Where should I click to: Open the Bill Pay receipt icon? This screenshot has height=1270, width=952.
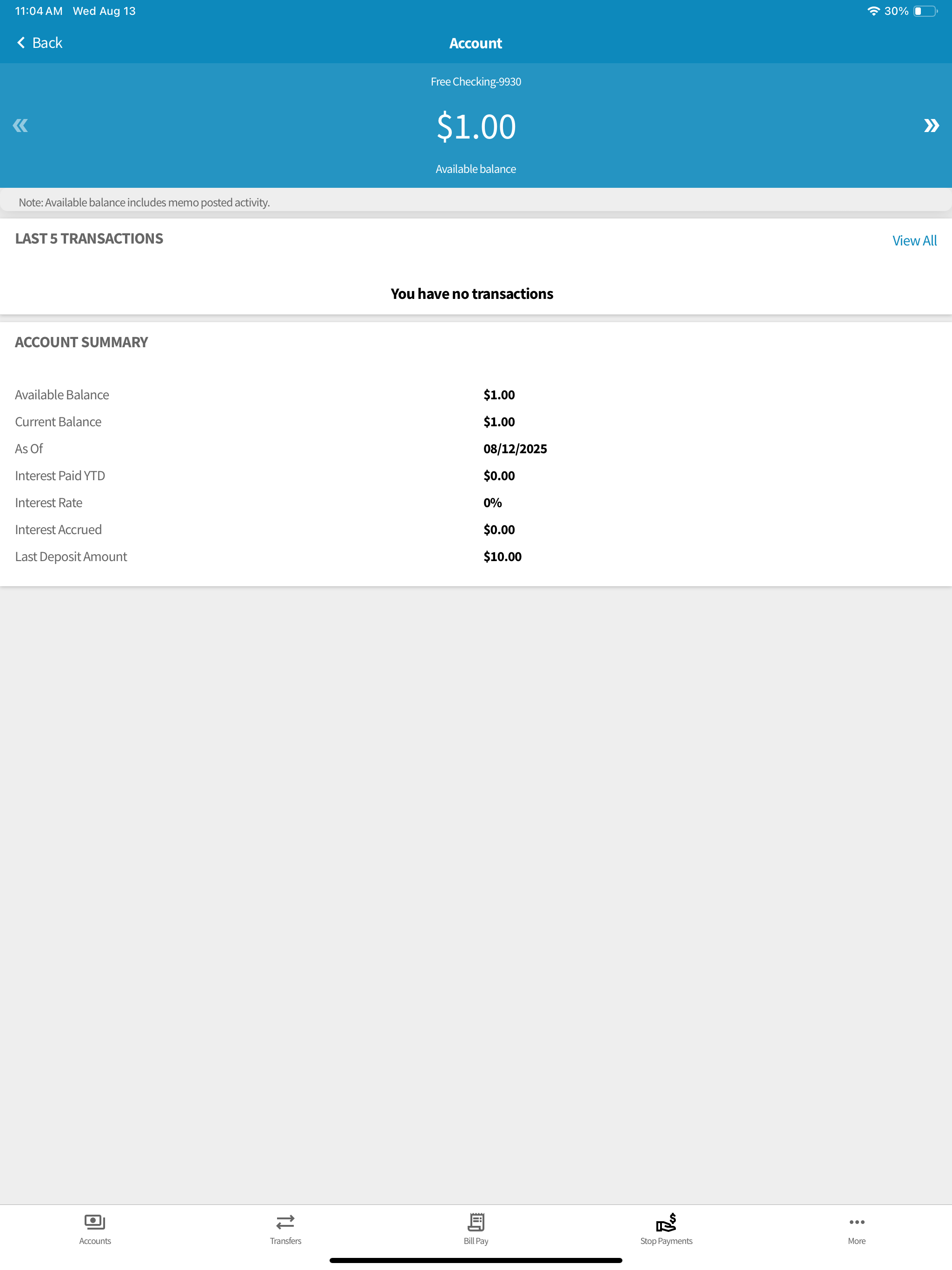[476, 1222]
